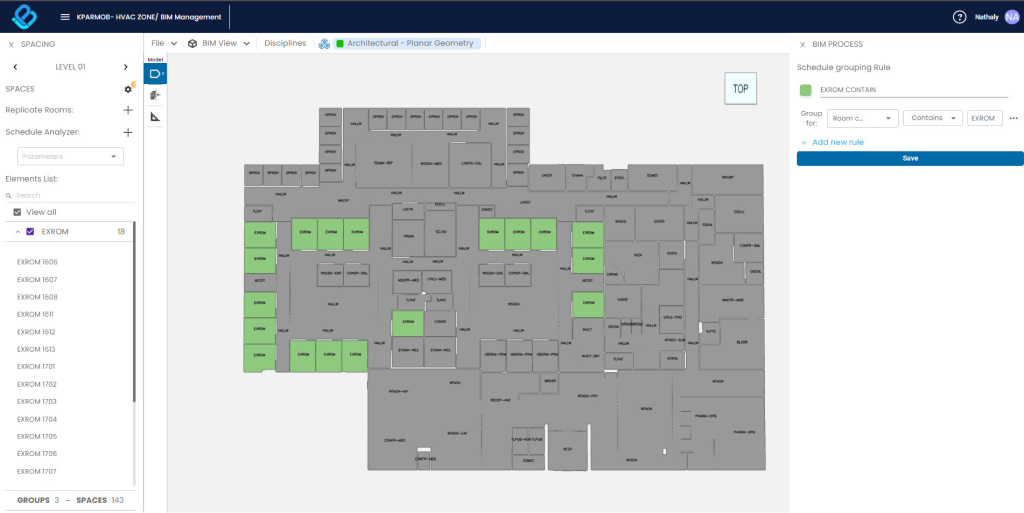Click the Disciplines layers icon
This screenshot has height=513, width=1024.
(323, 44)
